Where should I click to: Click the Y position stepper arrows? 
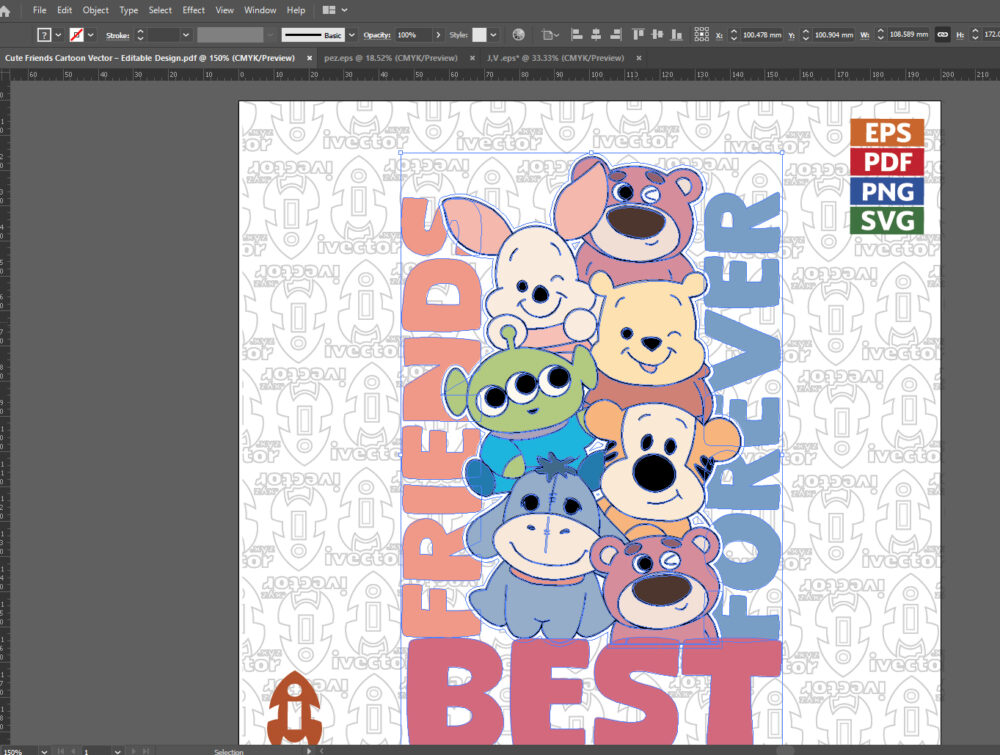(805, 35)
